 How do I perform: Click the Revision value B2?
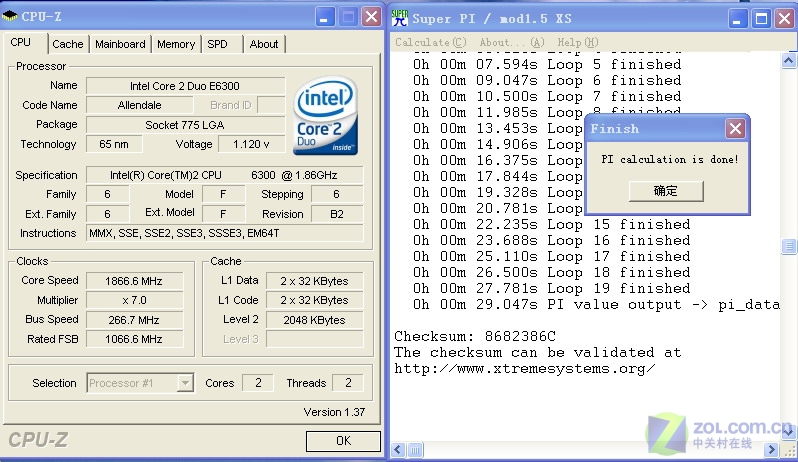coord(337,214)
